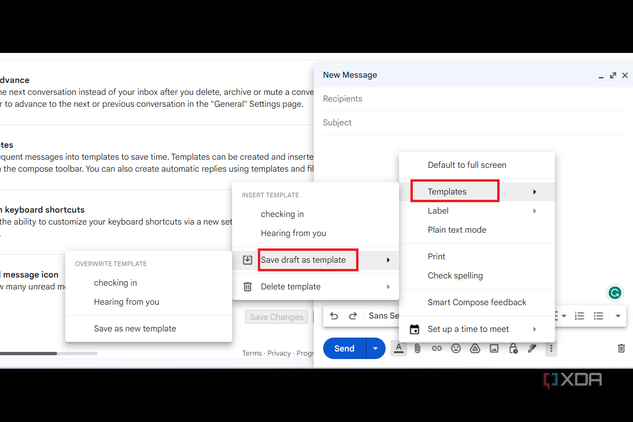Image resolution: width=633 pixels, height=422 pixels.
Task: Expand Delete template submenu arrow
Action: (388, 287)
